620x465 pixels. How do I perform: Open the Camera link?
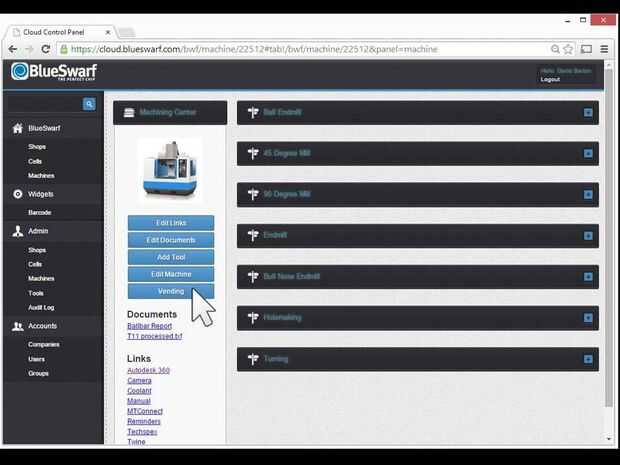(139, 381)
